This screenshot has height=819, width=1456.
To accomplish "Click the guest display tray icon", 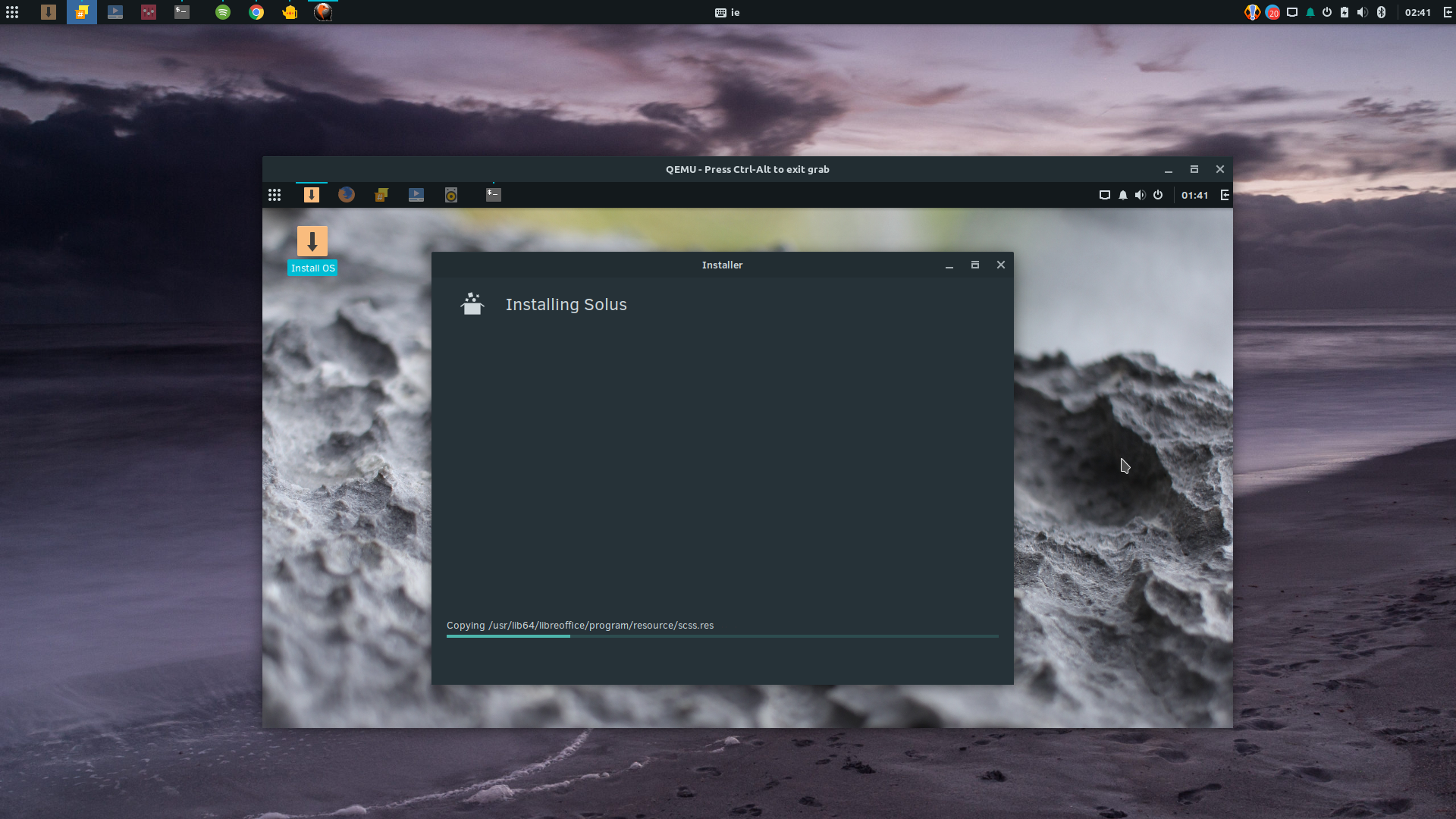I will [x=1105, y=195].
